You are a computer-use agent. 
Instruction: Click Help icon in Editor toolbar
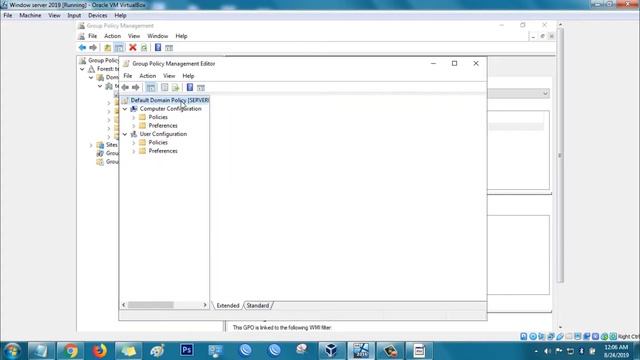pyautogui.click(x=190, y=87)
